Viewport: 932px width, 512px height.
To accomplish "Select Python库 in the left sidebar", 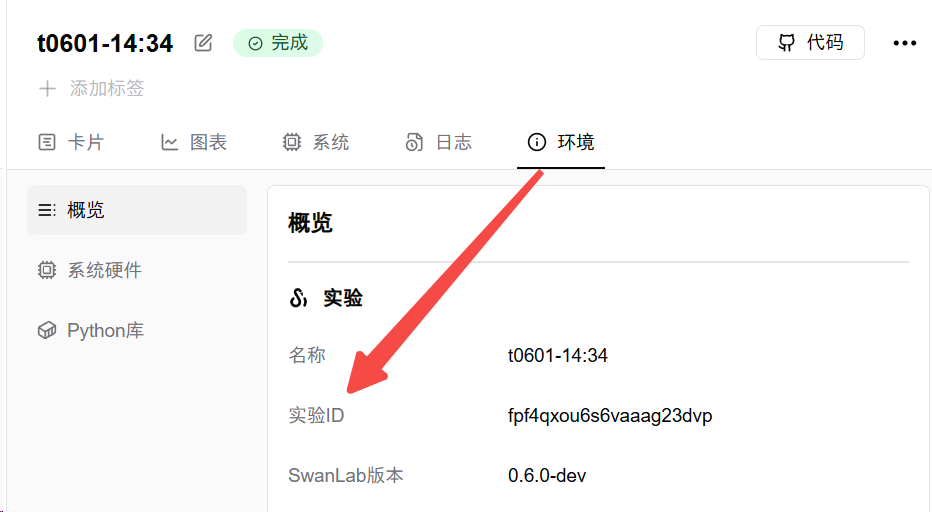I will click(105, 330).
